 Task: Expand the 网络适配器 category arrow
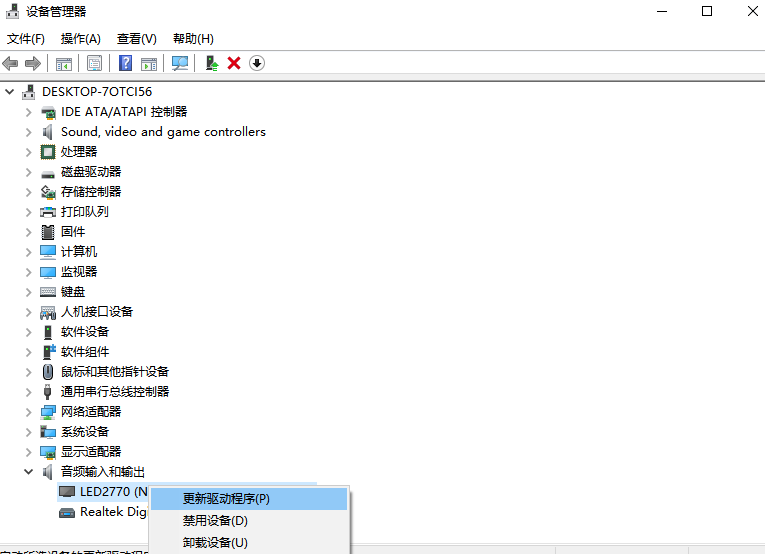coord(28,412)
